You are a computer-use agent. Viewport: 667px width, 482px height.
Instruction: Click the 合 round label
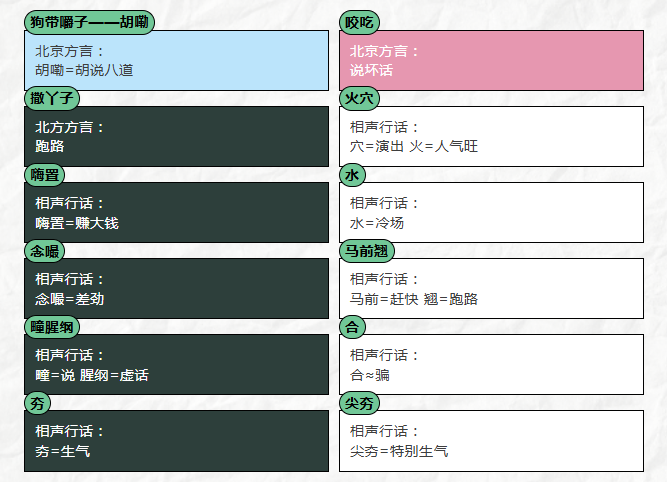(x=352, y=327)
